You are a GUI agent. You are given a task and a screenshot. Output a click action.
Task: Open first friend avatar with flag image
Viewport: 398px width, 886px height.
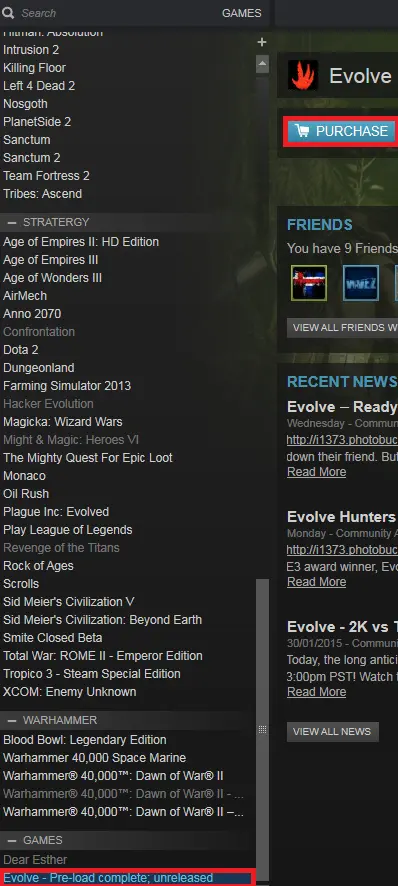point(309,283)
